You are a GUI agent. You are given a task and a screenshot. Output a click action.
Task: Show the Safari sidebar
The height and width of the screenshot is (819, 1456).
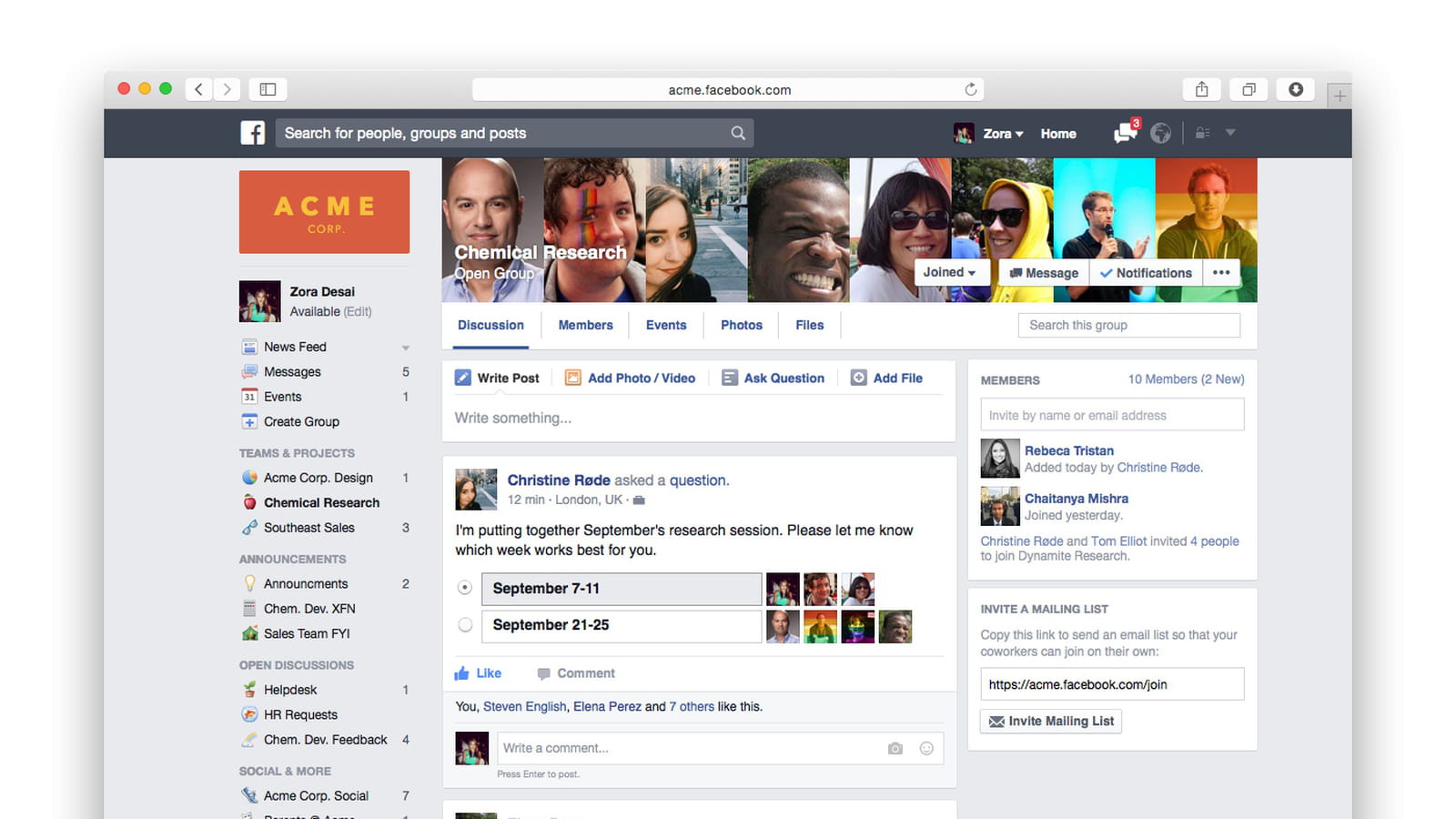[x=268, y=89]
